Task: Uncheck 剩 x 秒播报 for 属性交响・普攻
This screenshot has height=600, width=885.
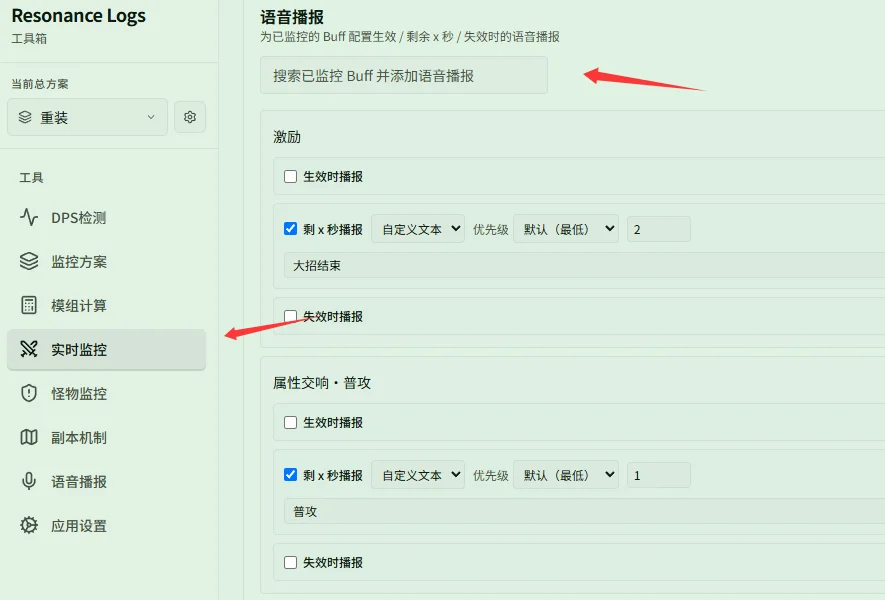Action: pos(290,475)
